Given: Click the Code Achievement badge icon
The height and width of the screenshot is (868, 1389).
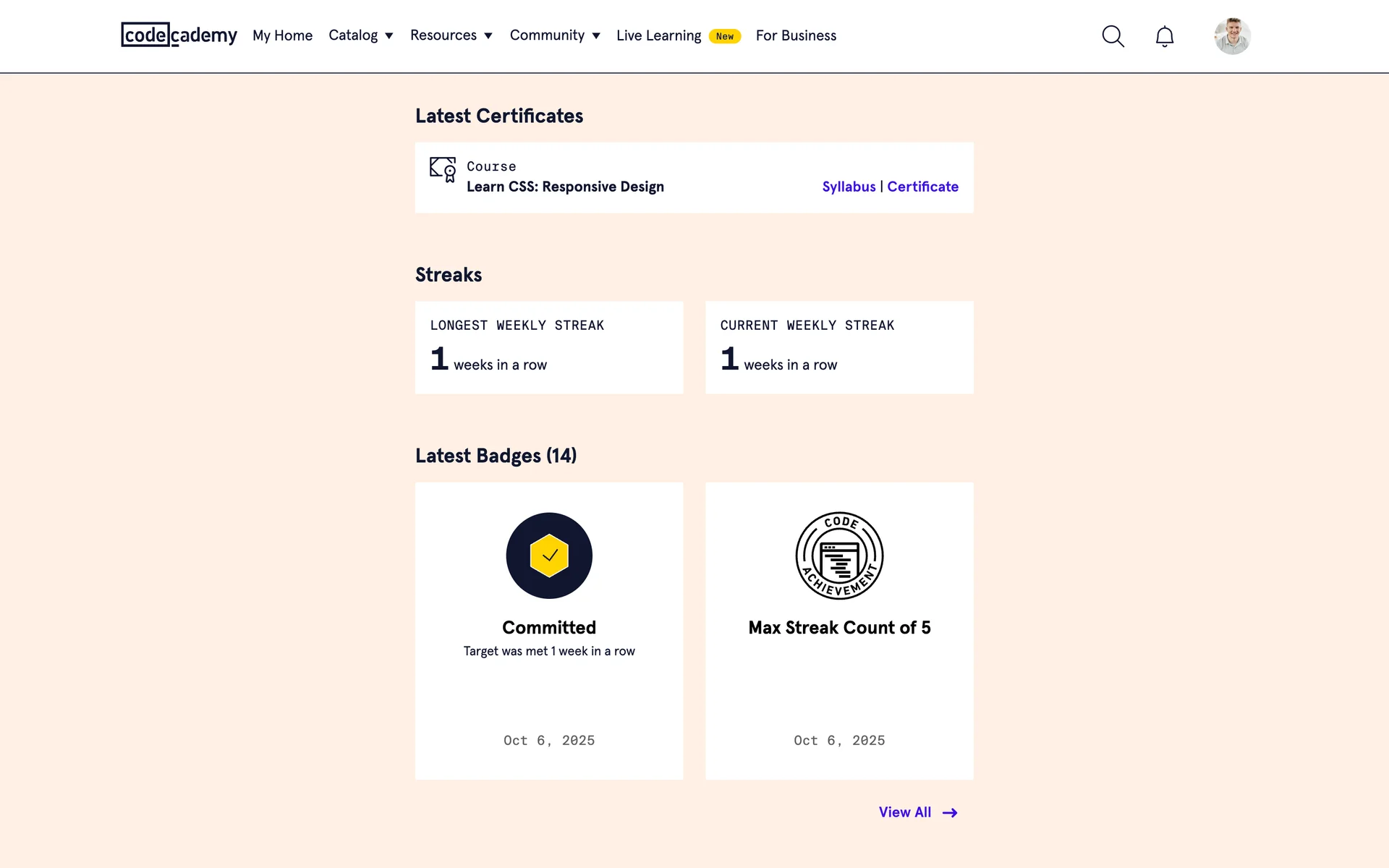Looking at the screenshot, I should 839,556.
